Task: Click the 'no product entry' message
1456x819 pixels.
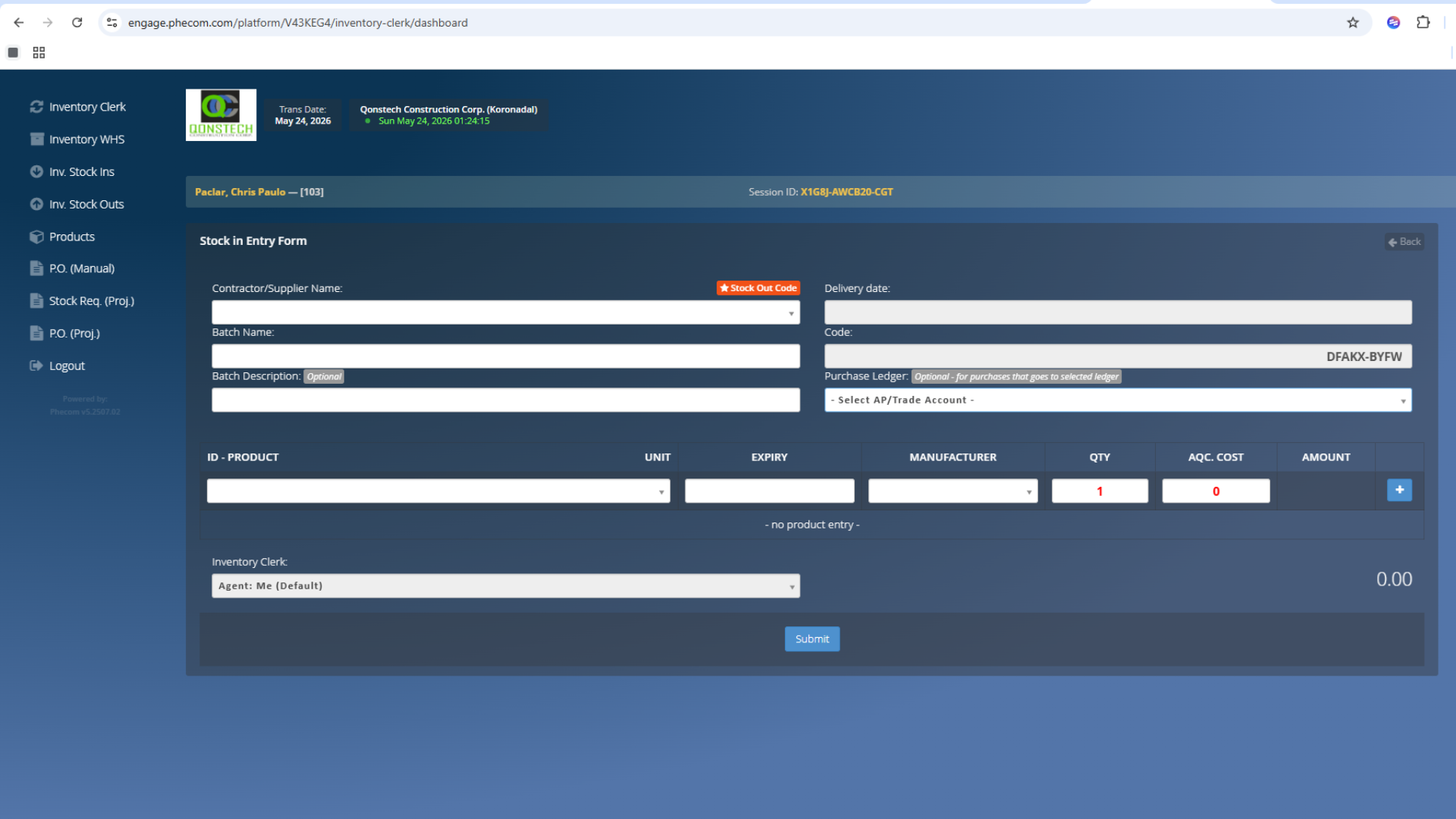Action: (x=811, y=525)
